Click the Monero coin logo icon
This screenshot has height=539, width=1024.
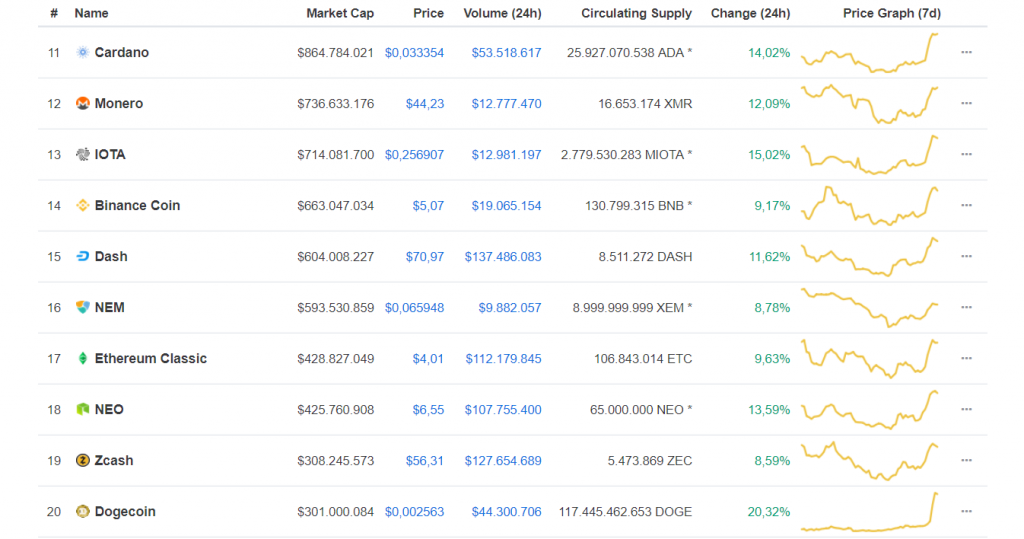coord(82,103)
